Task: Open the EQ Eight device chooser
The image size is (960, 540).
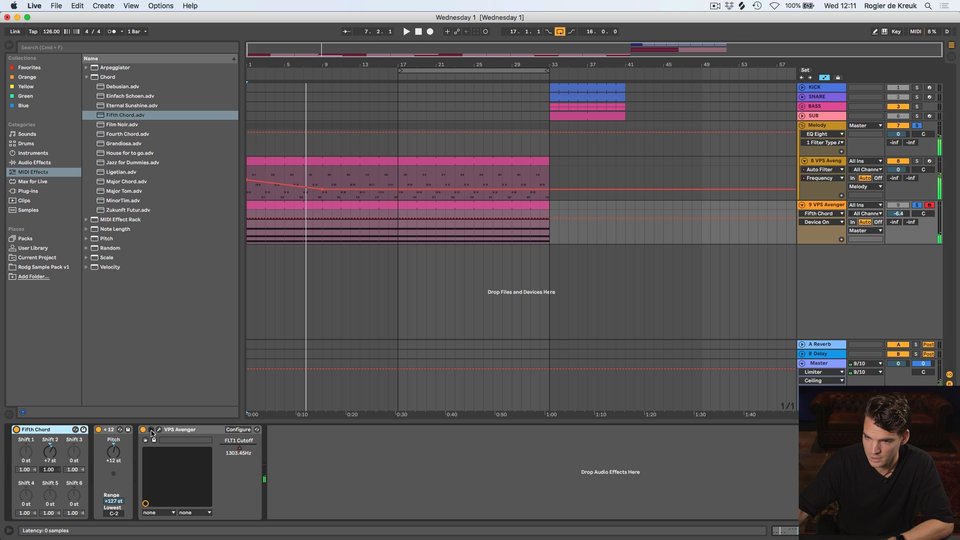Action: (823, 134)
